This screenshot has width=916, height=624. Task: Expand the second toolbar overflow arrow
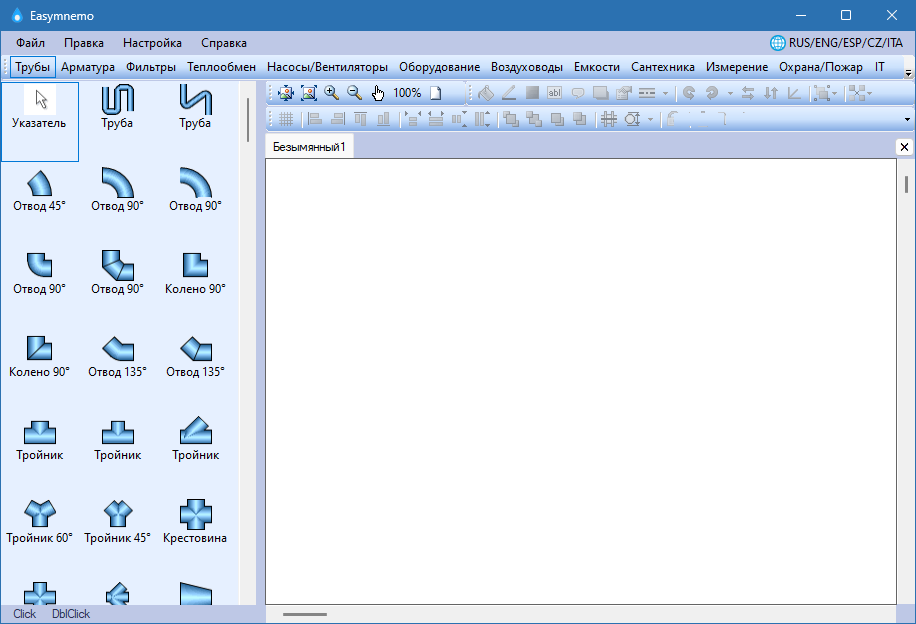click(x=907, y=120)
